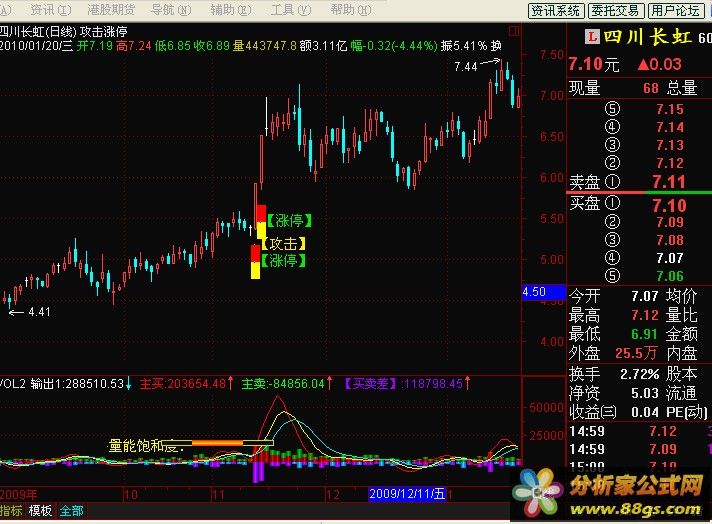Viewport: 712px width, 524px height.
Task: Click the 外盘 25.5万 value
Action: pos(636,353)
